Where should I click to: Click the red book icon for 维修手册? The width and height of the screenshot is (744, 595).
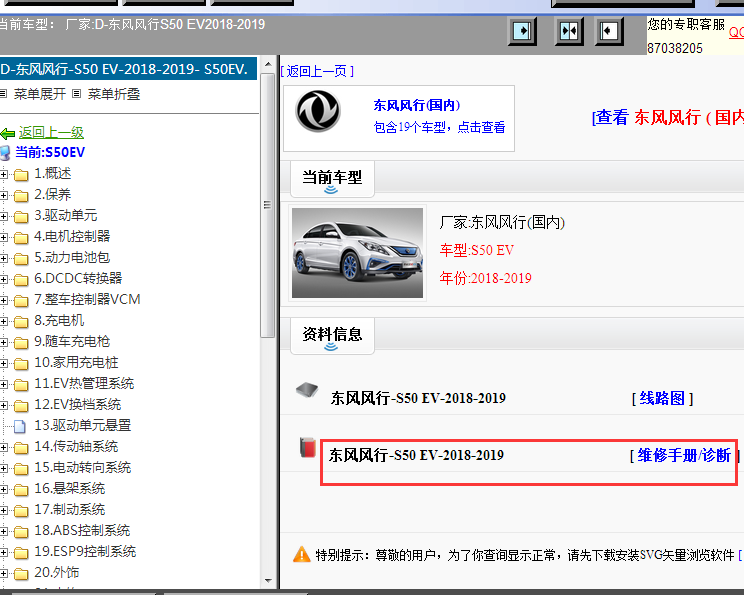coord(308,447)
